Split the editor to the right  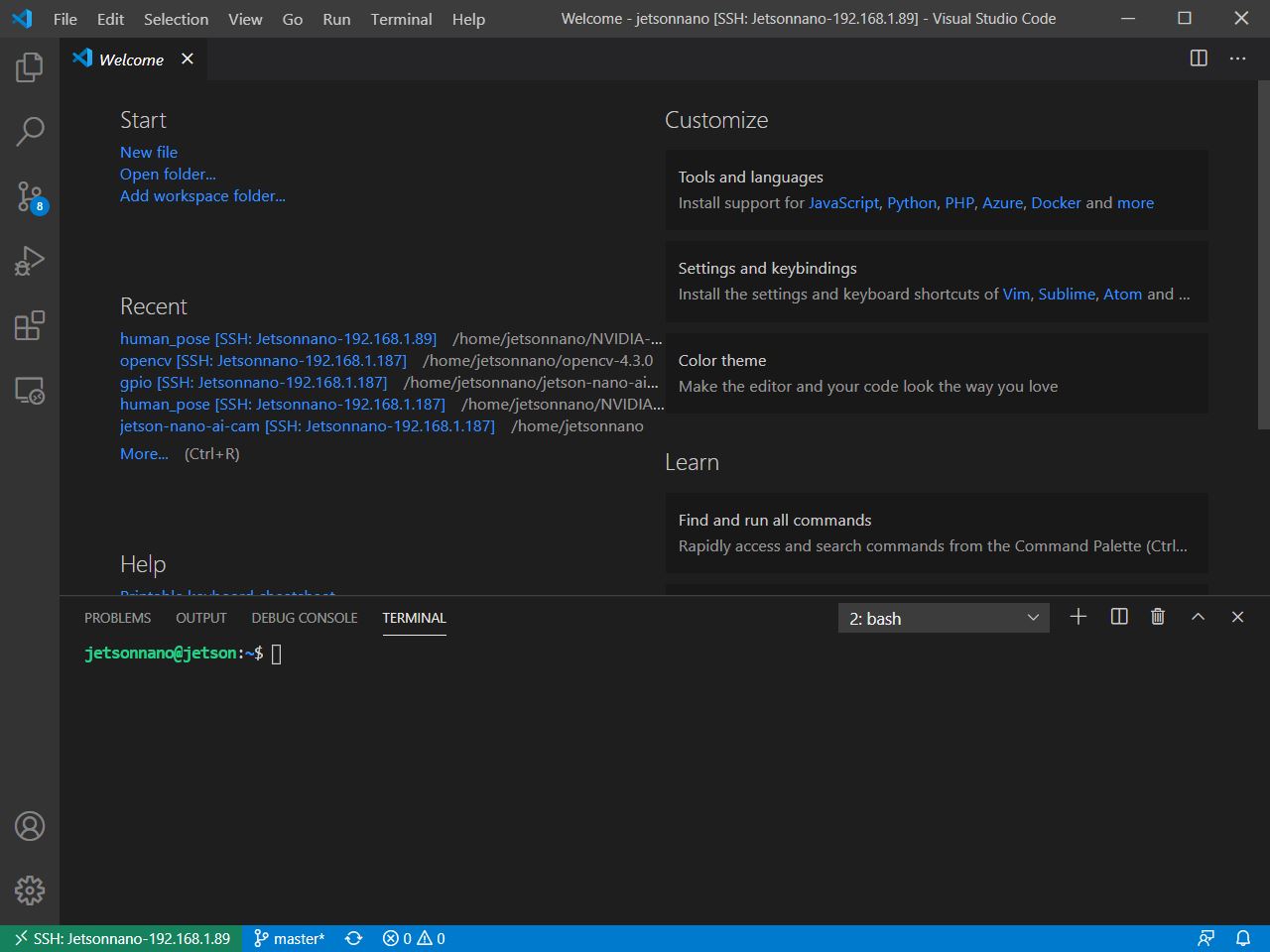pyautogui.click(x=1199, y=59)
